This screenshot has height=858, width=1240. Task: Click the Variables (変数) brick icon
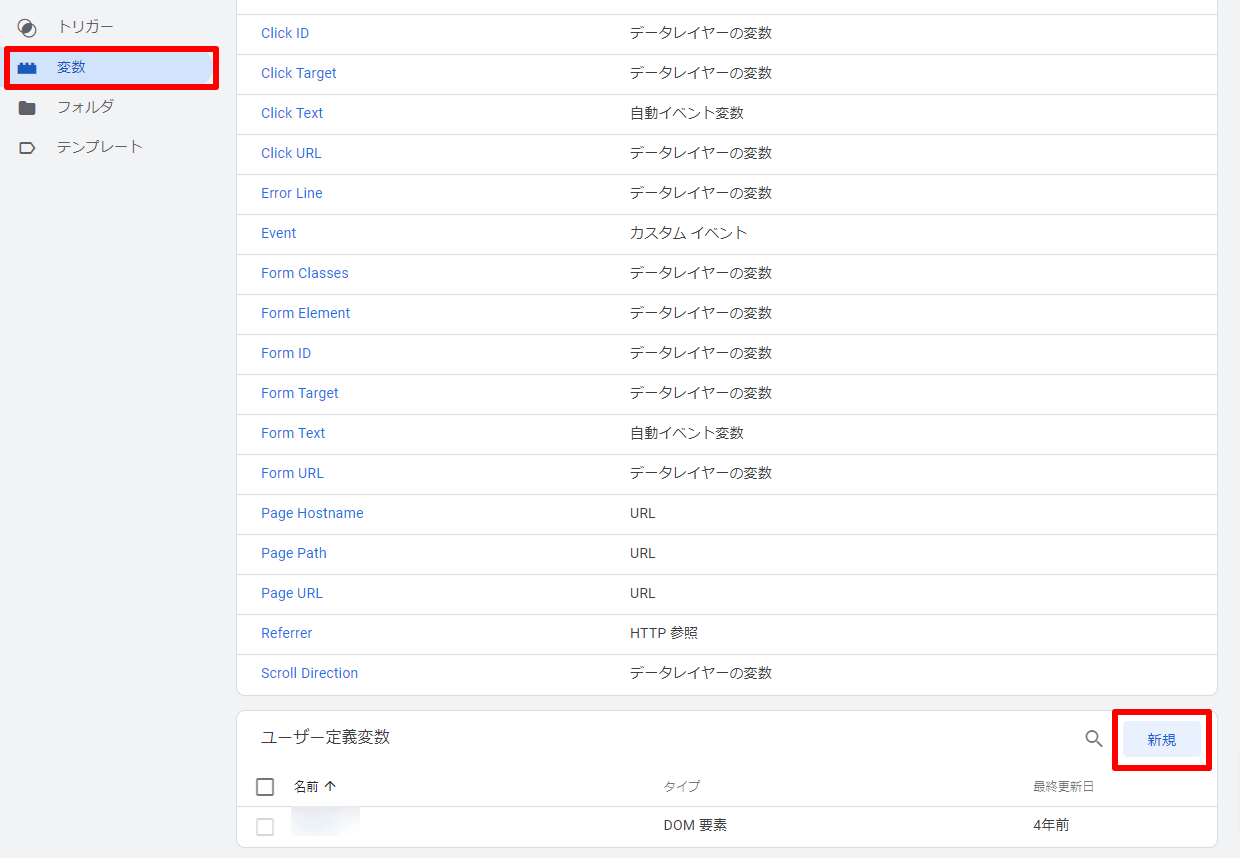[x=27, y=68]
